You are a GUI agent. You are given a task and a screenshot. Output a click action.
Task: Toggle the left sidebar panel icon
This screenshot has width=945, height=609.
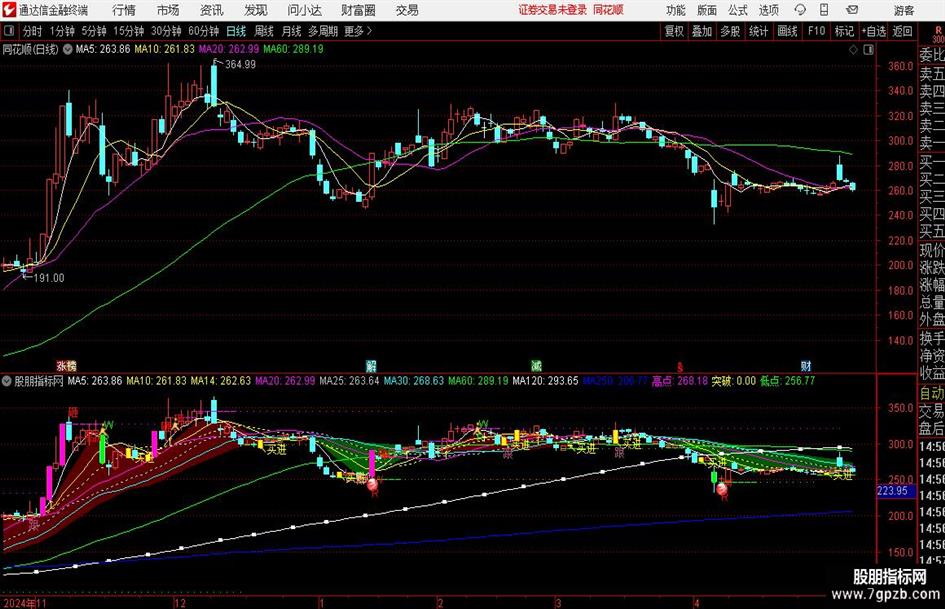click(9, 31)
